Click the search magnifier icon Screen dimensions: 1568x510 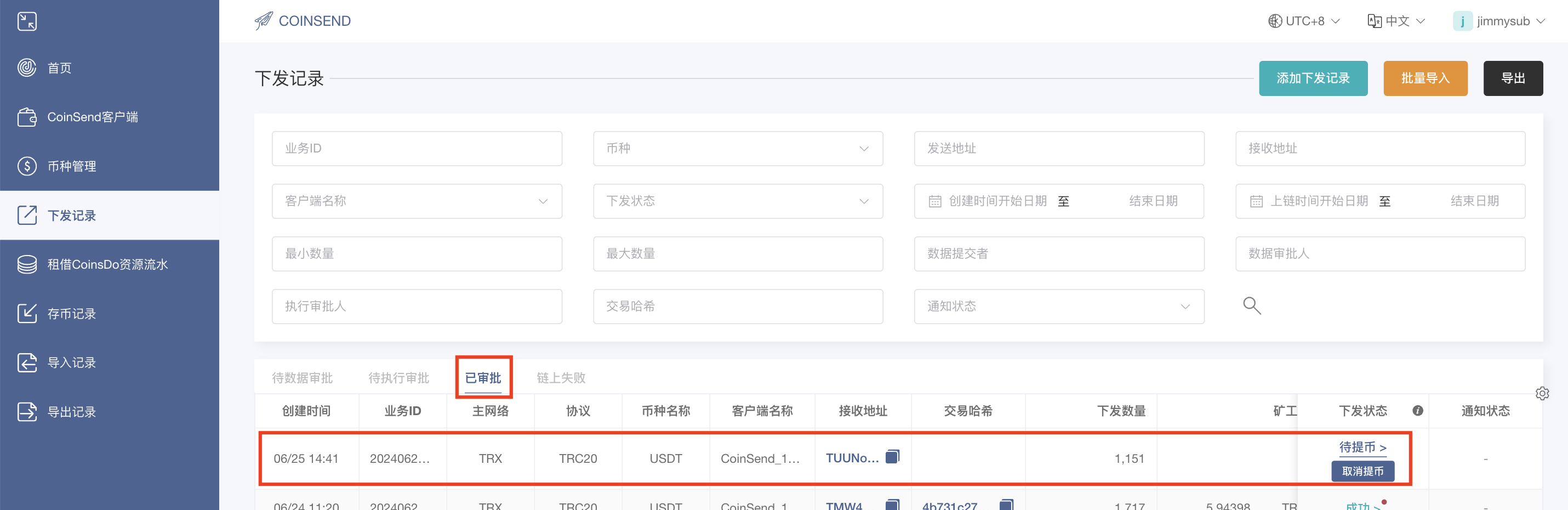pyautogui.click(x=1251, y=305)
